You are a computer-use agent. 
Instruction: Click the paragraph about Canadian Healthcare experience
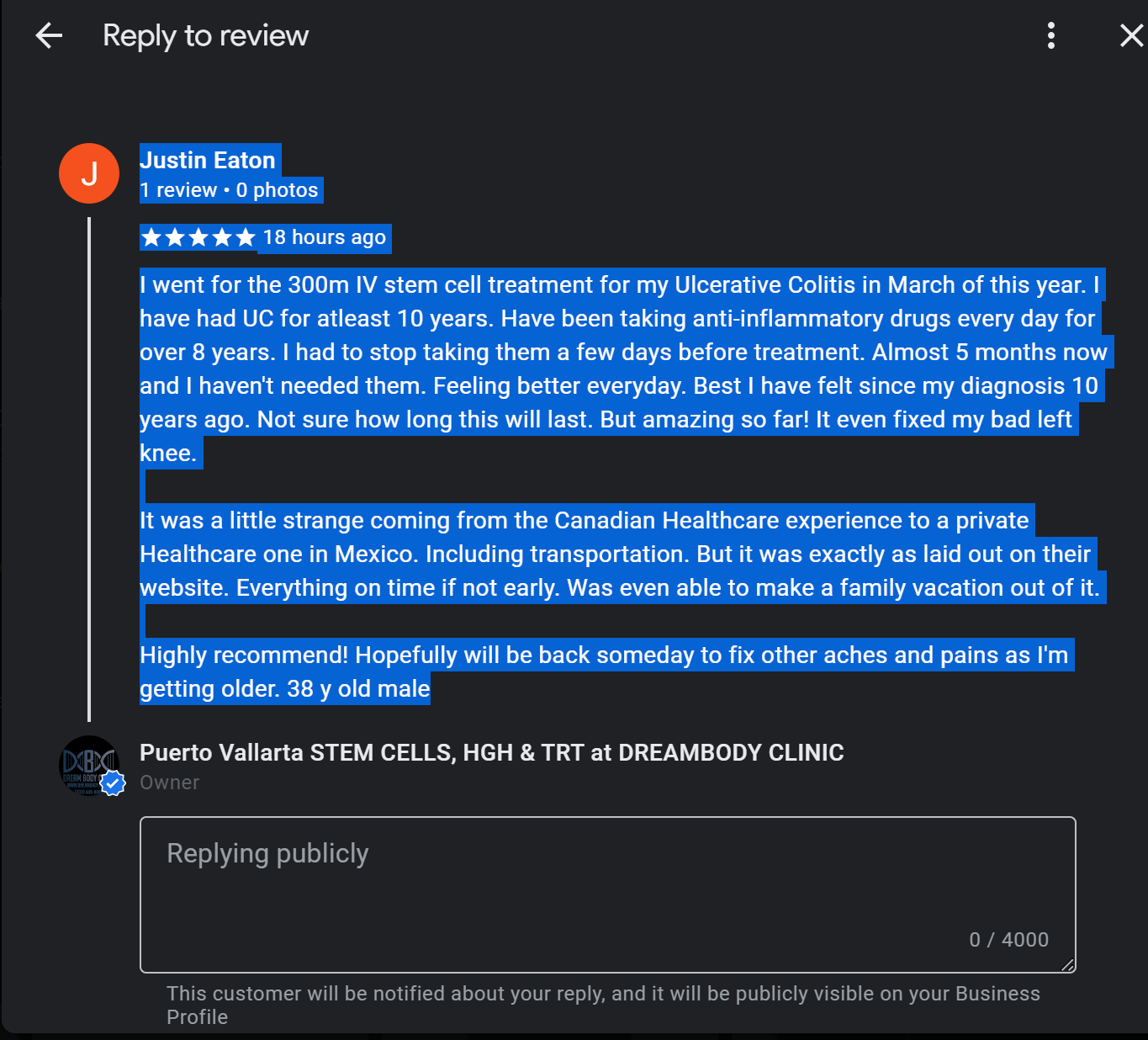(619, 554)
